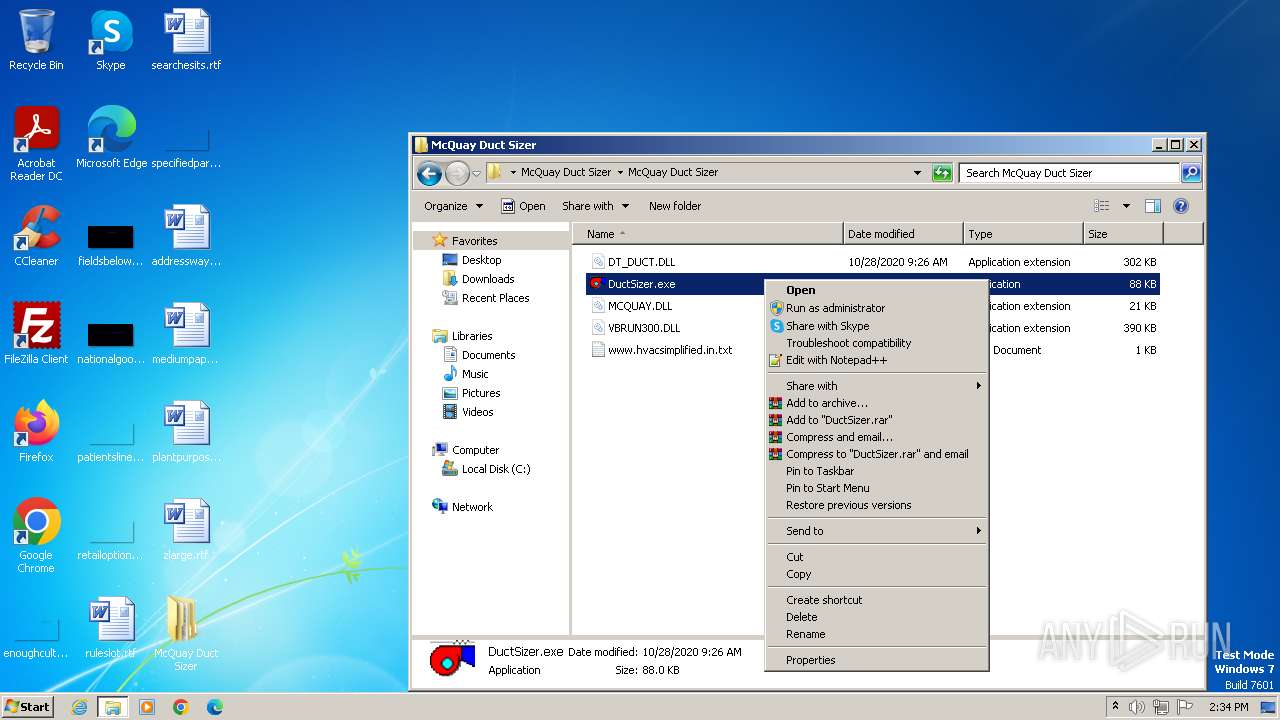Select Add to archive... entry
This screenshot has width=1280, height=720.
tap(877, 403)
